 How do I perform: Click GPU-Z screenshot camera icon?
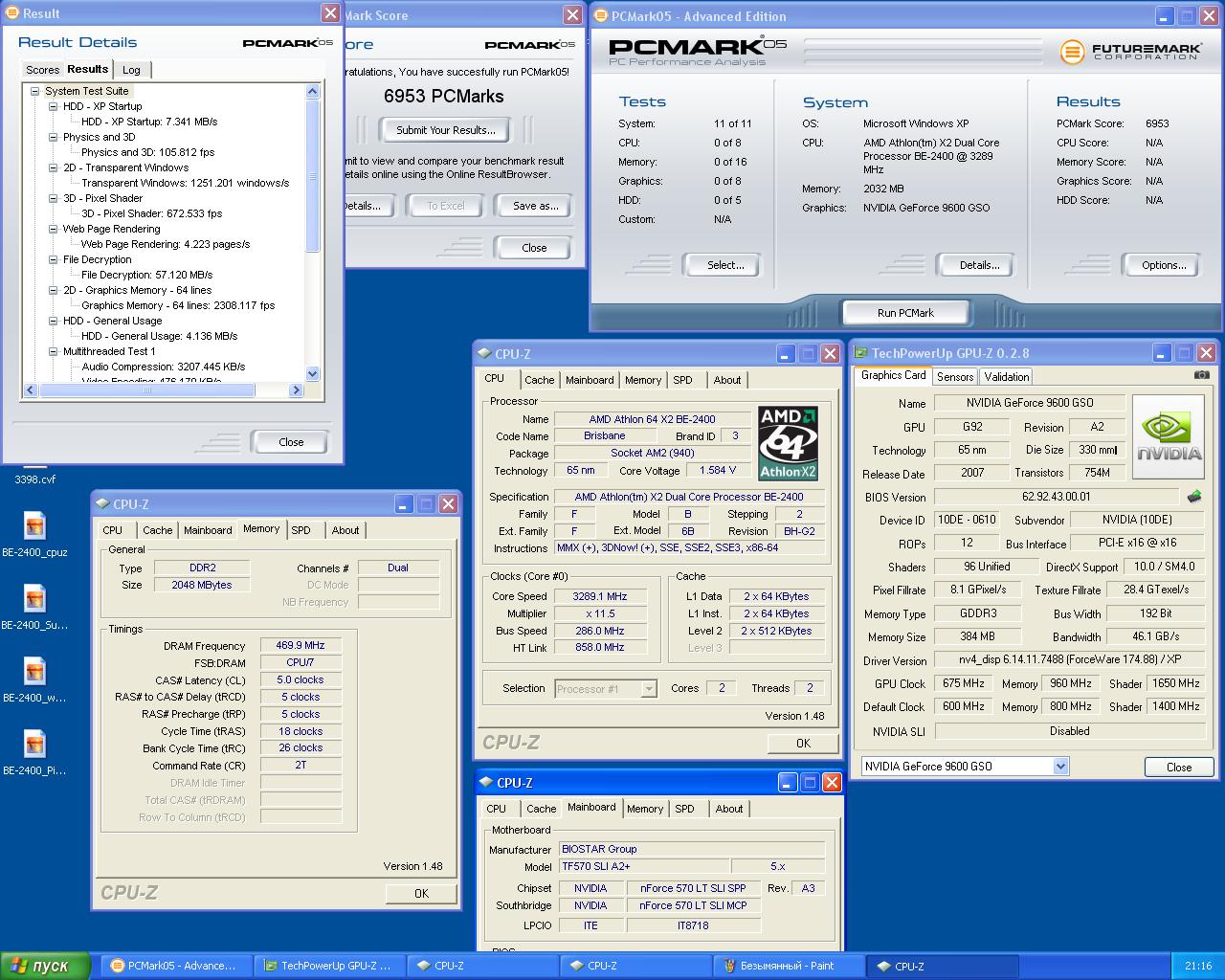click(1202, 375)
